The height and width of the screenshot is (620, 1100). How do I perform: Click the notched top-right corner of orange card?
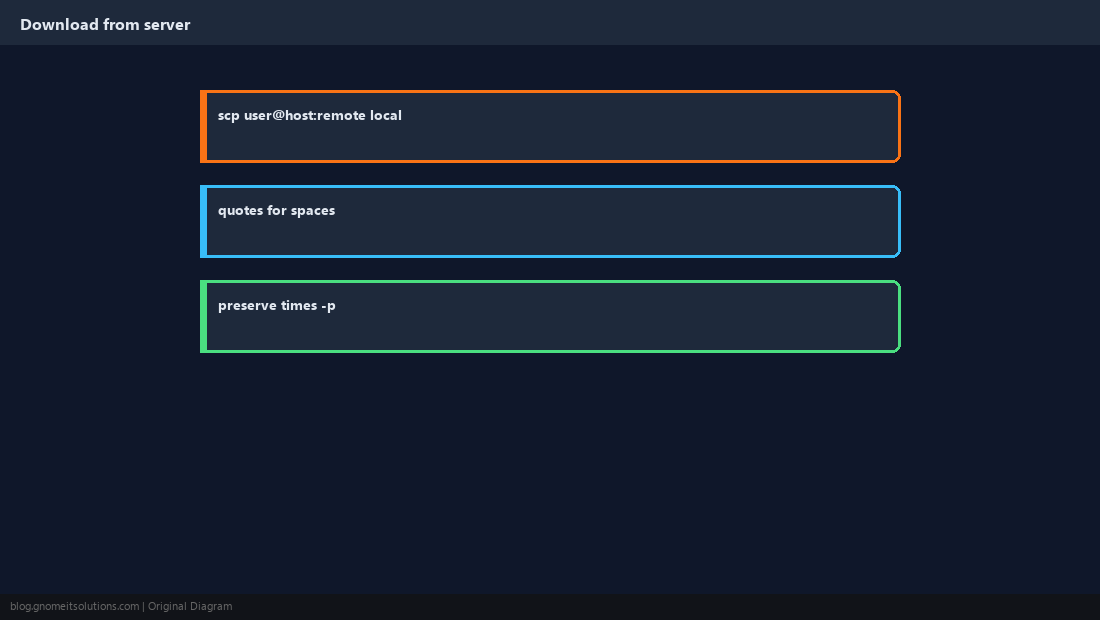pos(897,94)
